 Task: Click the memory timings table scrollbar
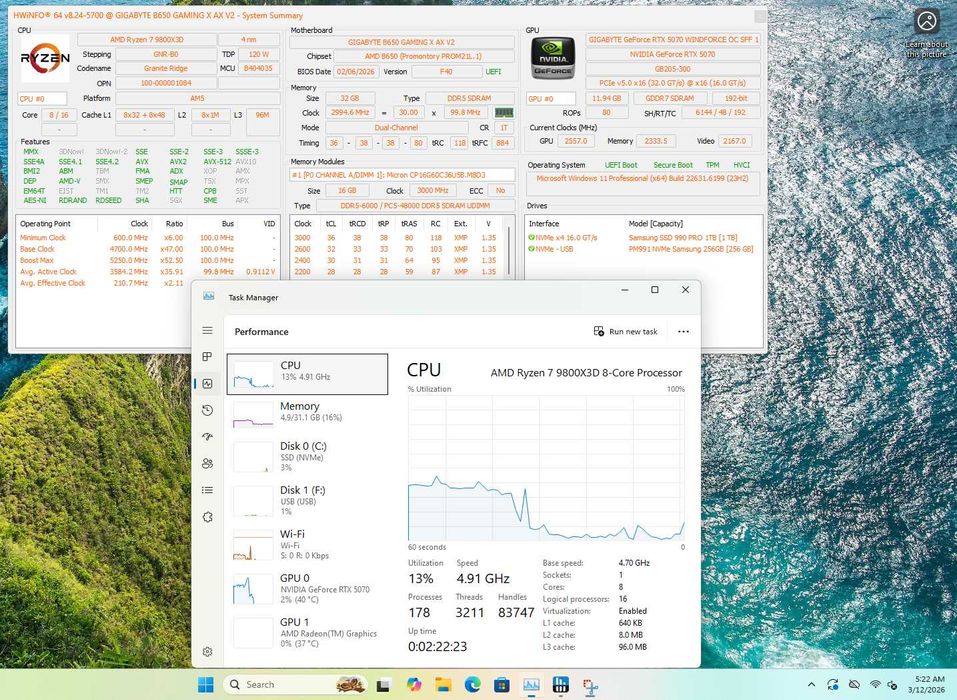point(509,251)
